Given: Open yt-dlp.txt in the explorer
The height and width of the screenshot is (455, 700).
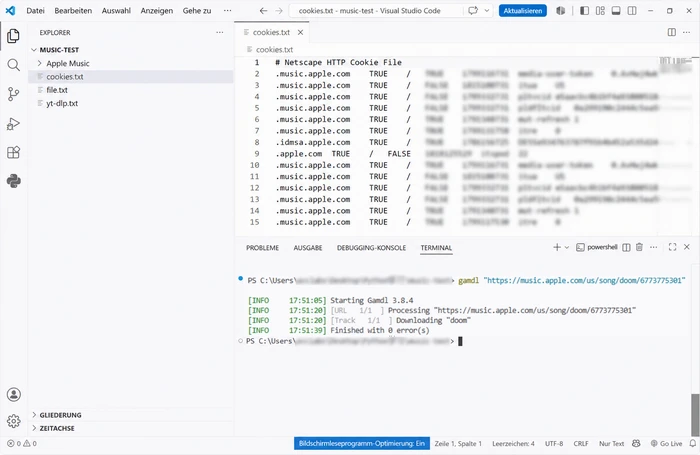Looking at the screenshot, I should 62,103.
